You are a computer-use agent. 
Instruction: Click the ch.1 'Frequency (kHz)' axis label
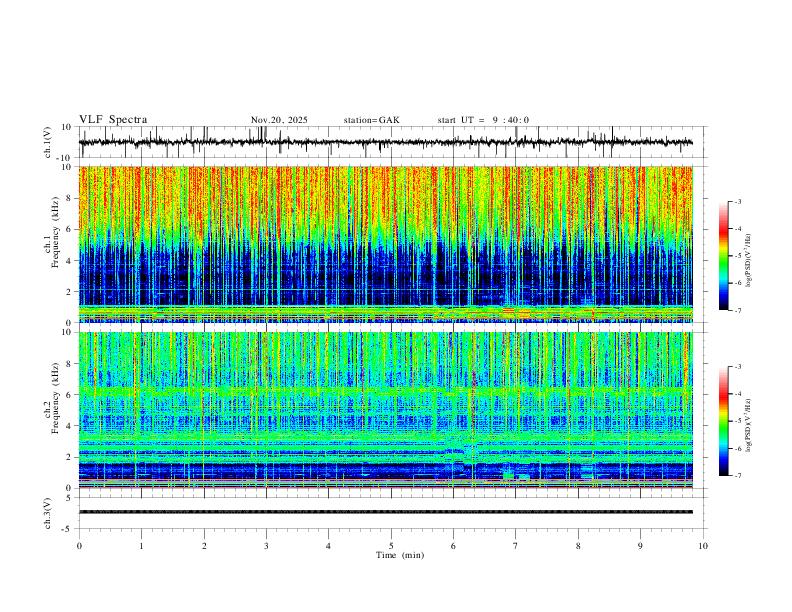coord(56,234)
